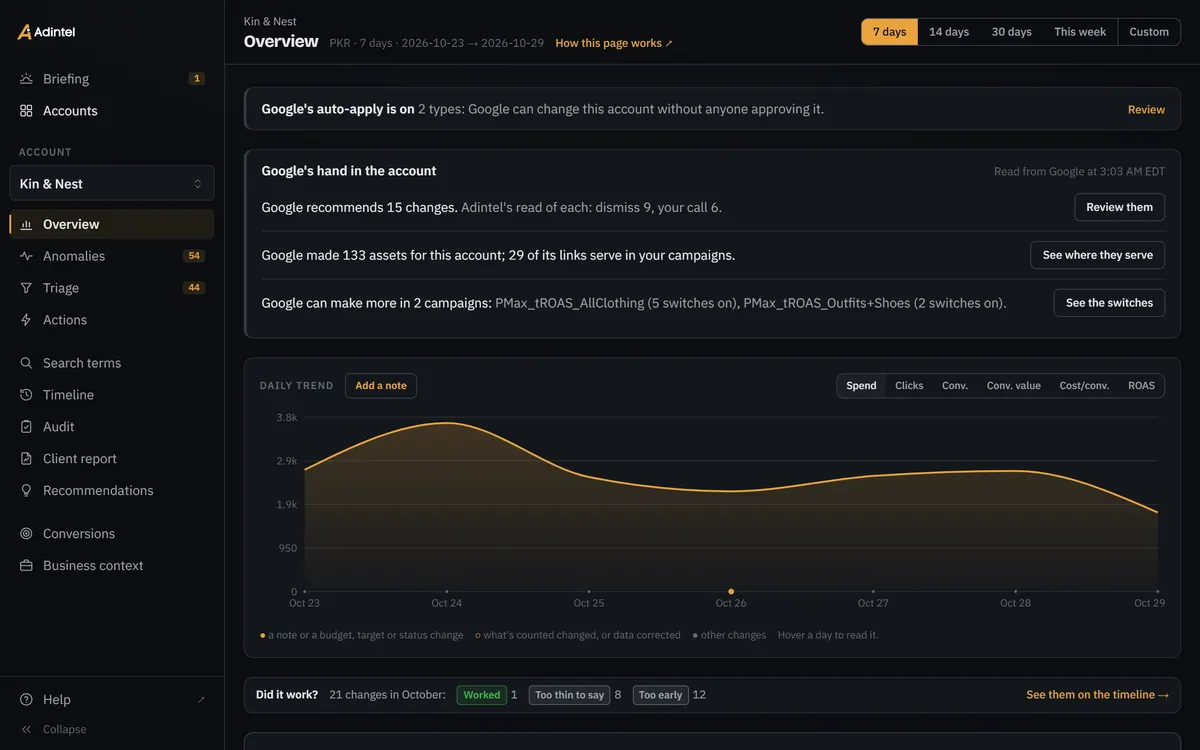
Task: Open the Actions page
Action: tap(112, 320)
